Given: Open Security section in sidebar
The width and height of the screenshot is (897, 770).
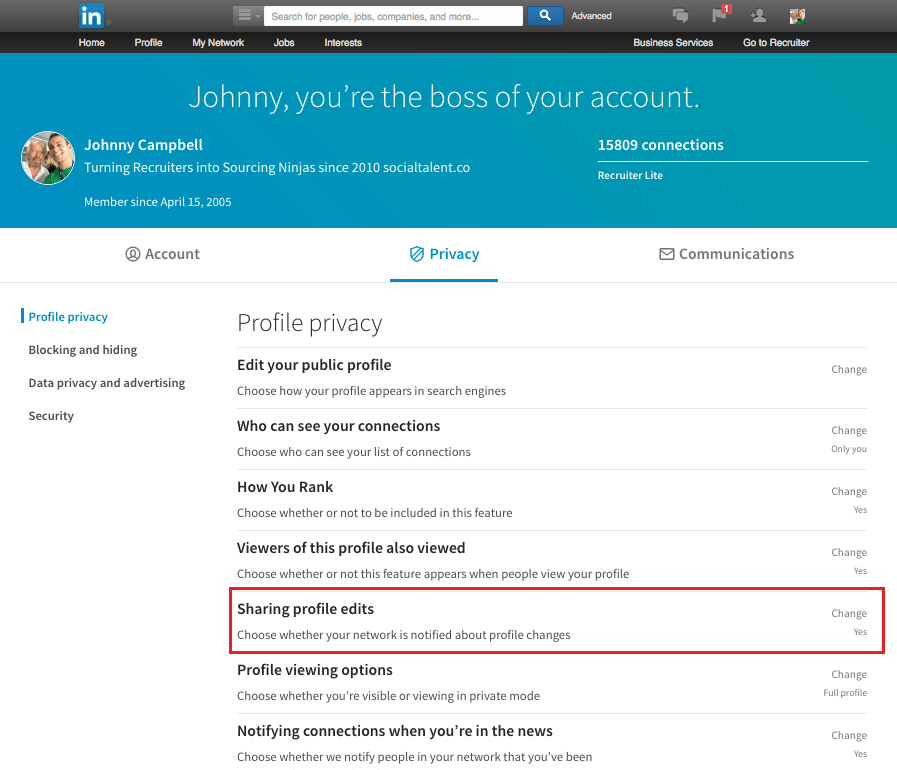Looking at the screenshot, I should click(51, 416).
